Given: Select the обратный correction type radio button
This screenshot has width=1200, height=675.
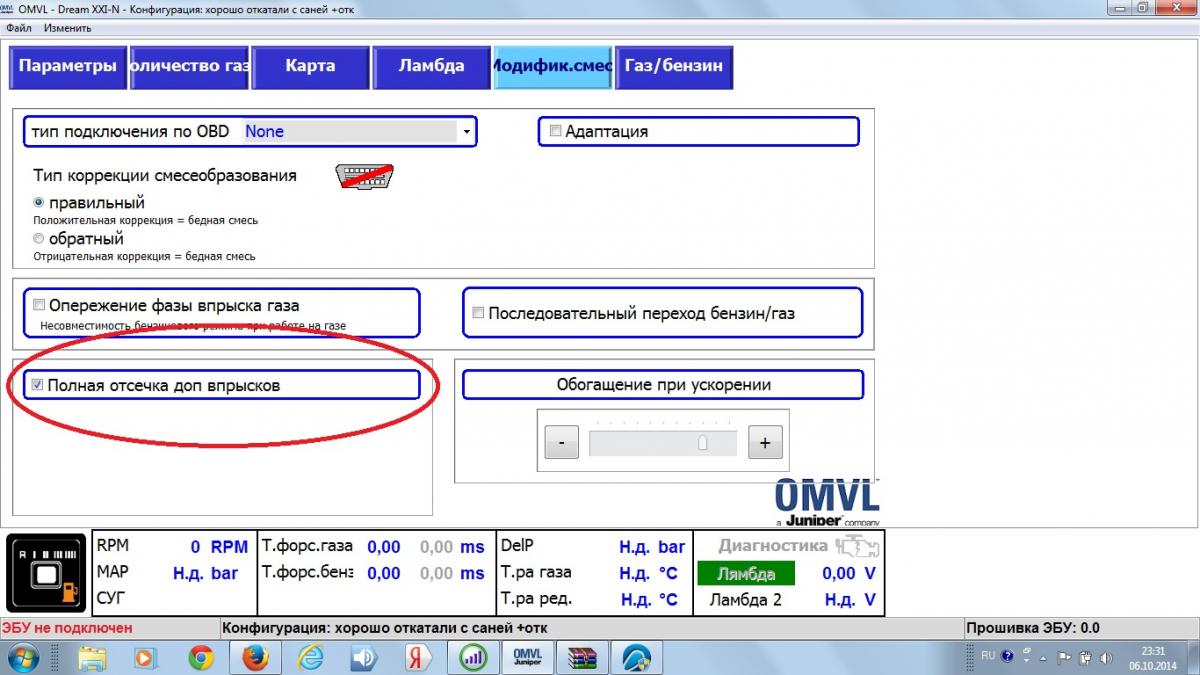Looking at the screenshot, I should tap(39, 239).
